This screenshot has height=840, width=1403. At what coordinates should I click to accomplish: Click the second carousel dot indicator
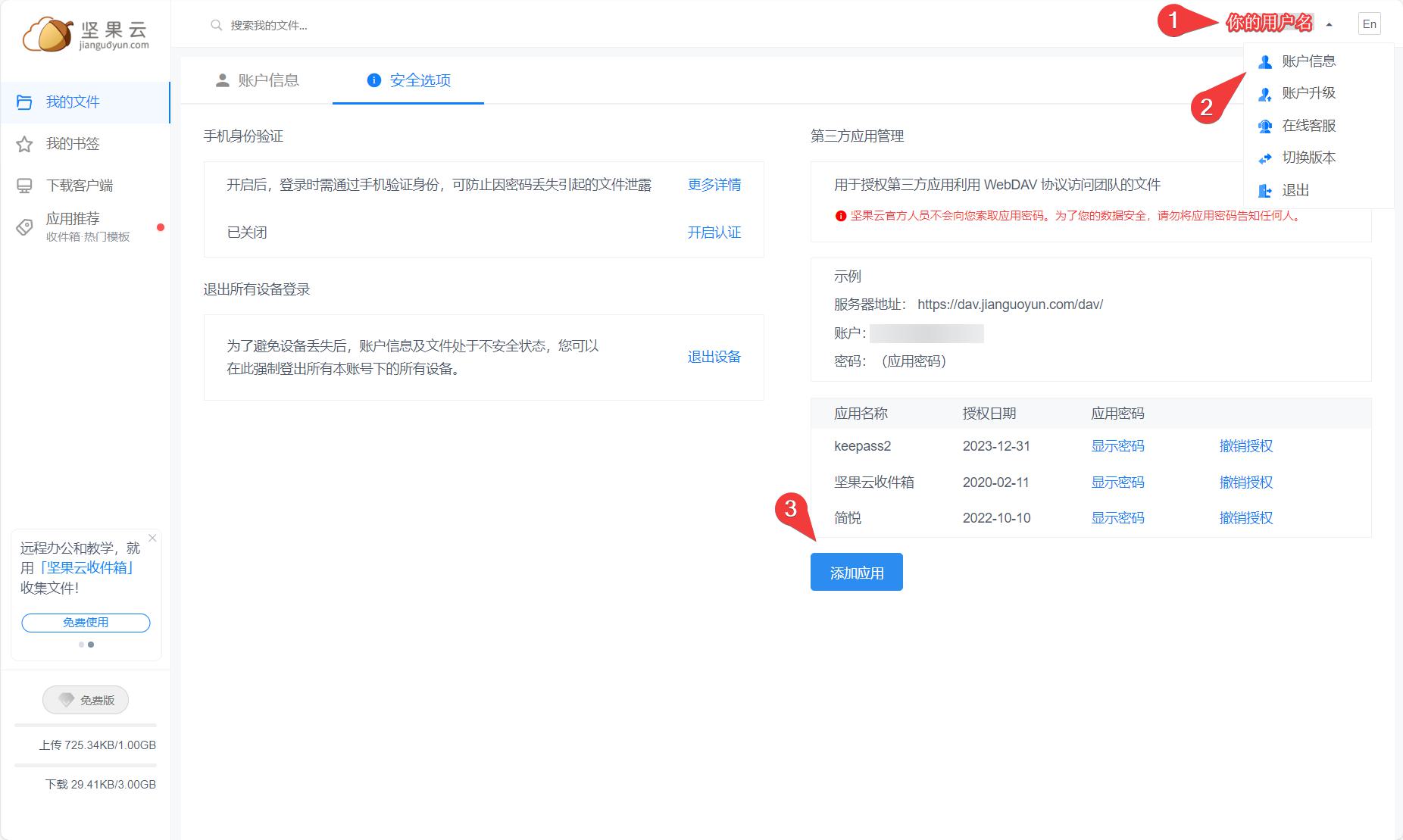92,645
